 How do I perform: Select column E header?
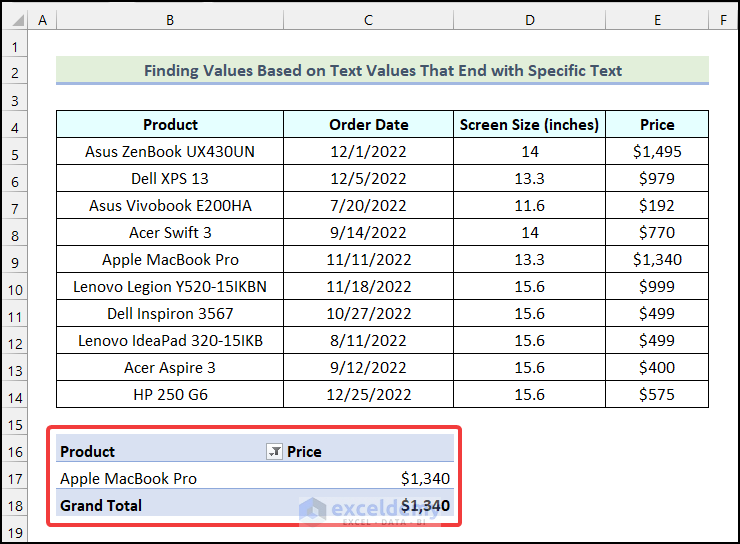(x=657, y=20)
